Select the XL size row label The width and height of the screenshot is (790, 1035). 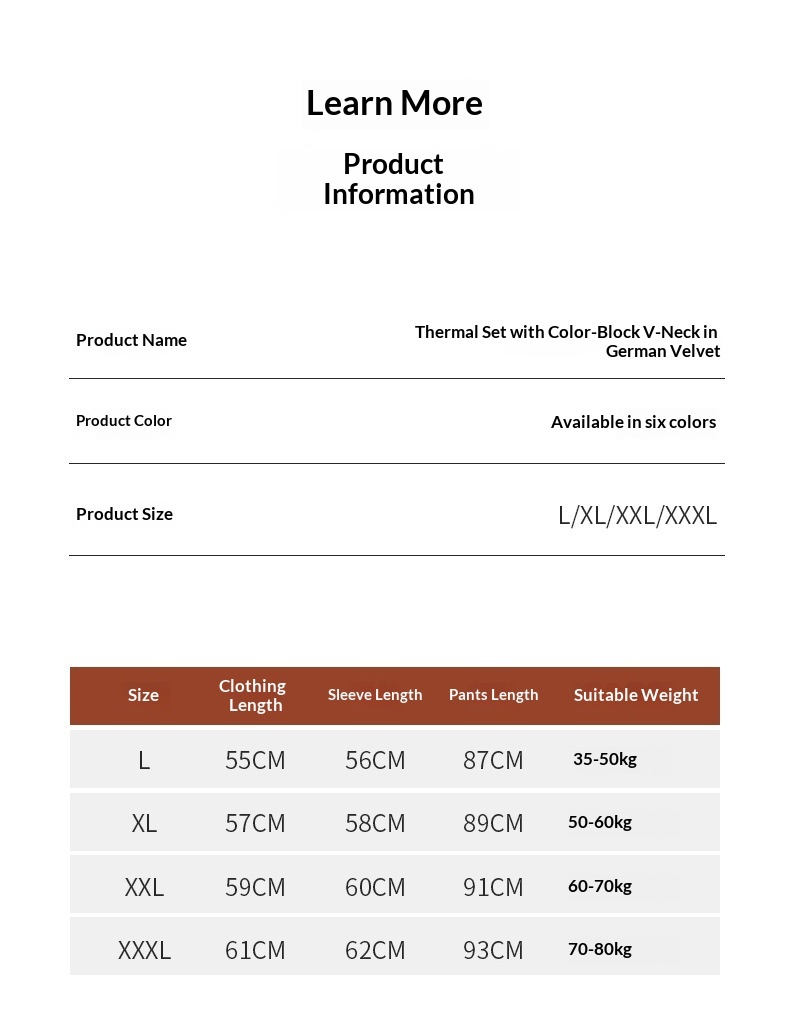click(144, 824)
